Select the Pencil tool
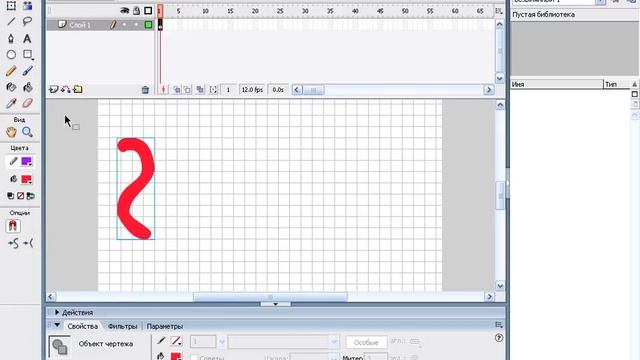Screen dimensions: 640x360 point(11,71)
